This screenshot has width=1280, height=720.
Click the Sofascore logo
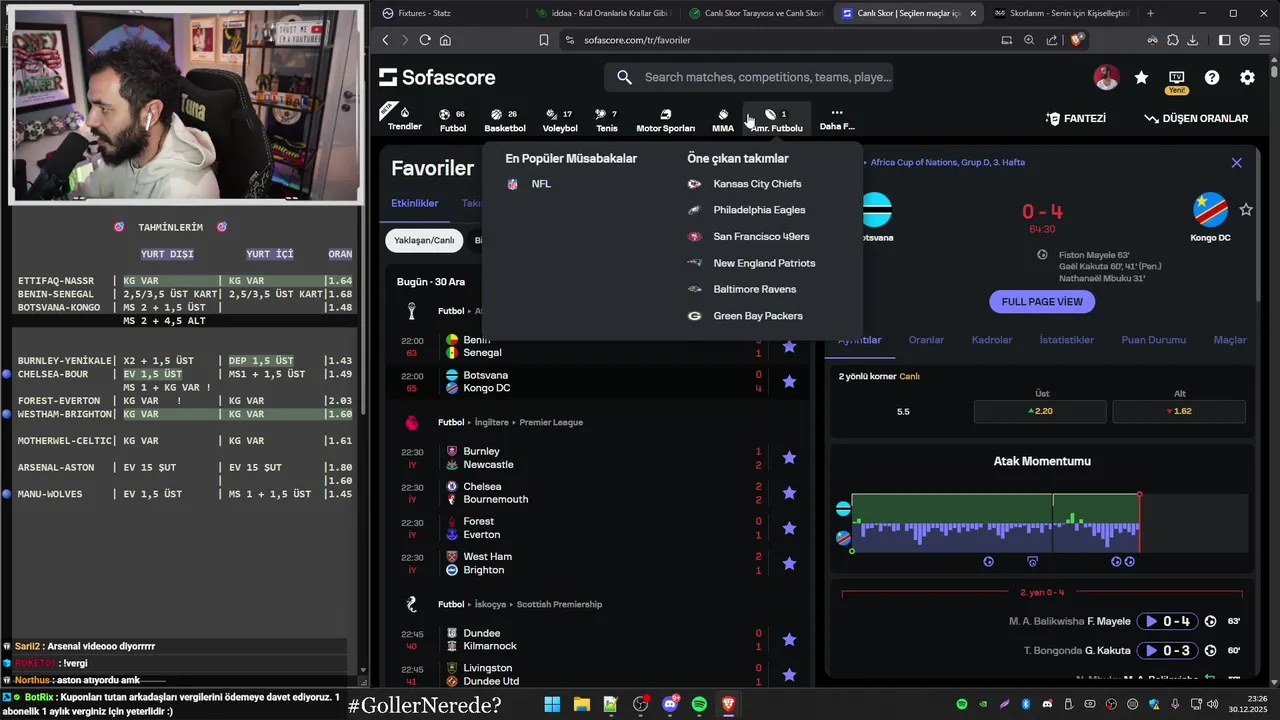click(x=437, y=77)
